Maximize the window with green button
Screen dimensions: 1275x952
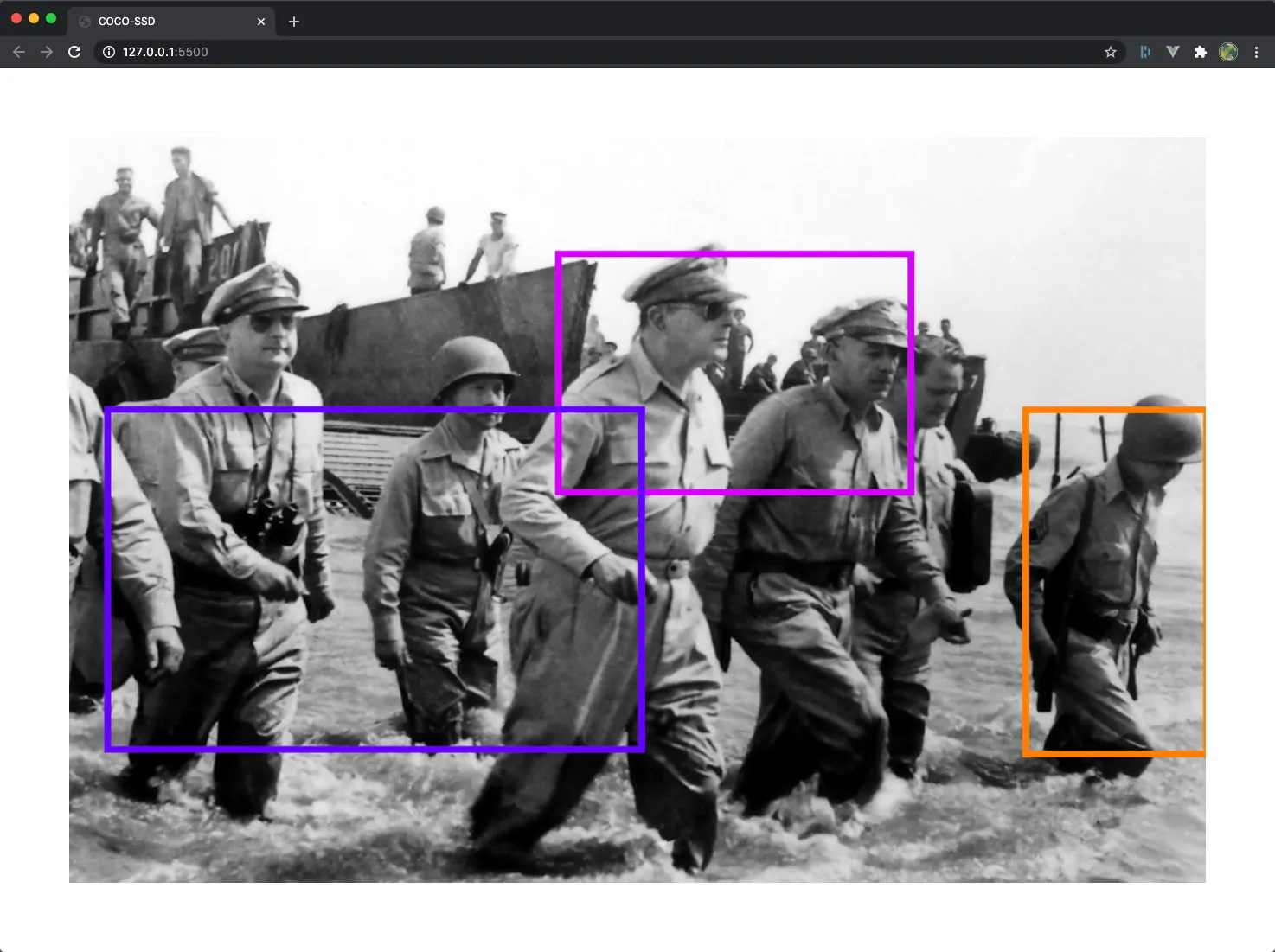(x=51, y=18)
